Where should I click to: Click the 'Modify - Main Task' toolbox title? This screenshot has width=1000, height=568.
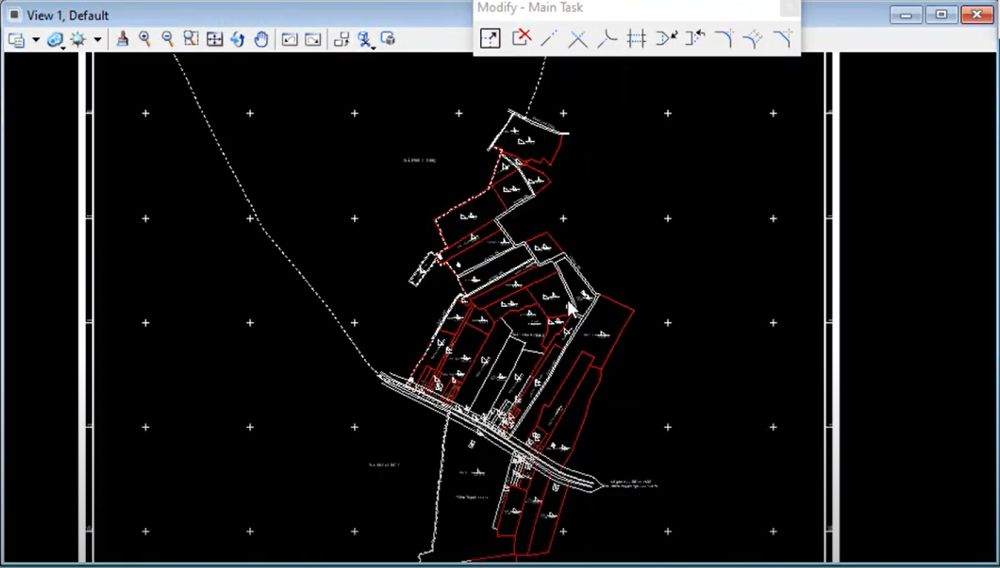pyautogui.click(x=530, y=8)
